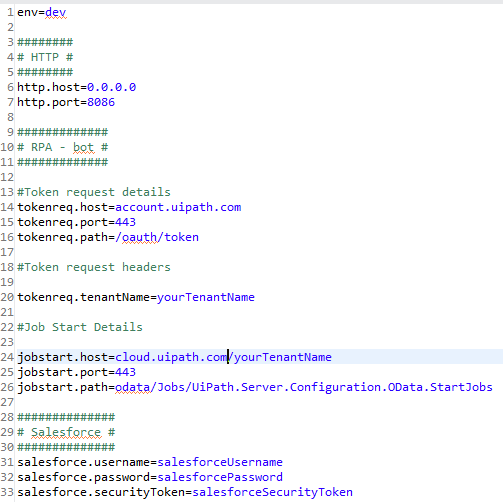This screenshot has height=502, width=503.
Task: Click the '#Token request headers' comment
Action: [94, 267]
